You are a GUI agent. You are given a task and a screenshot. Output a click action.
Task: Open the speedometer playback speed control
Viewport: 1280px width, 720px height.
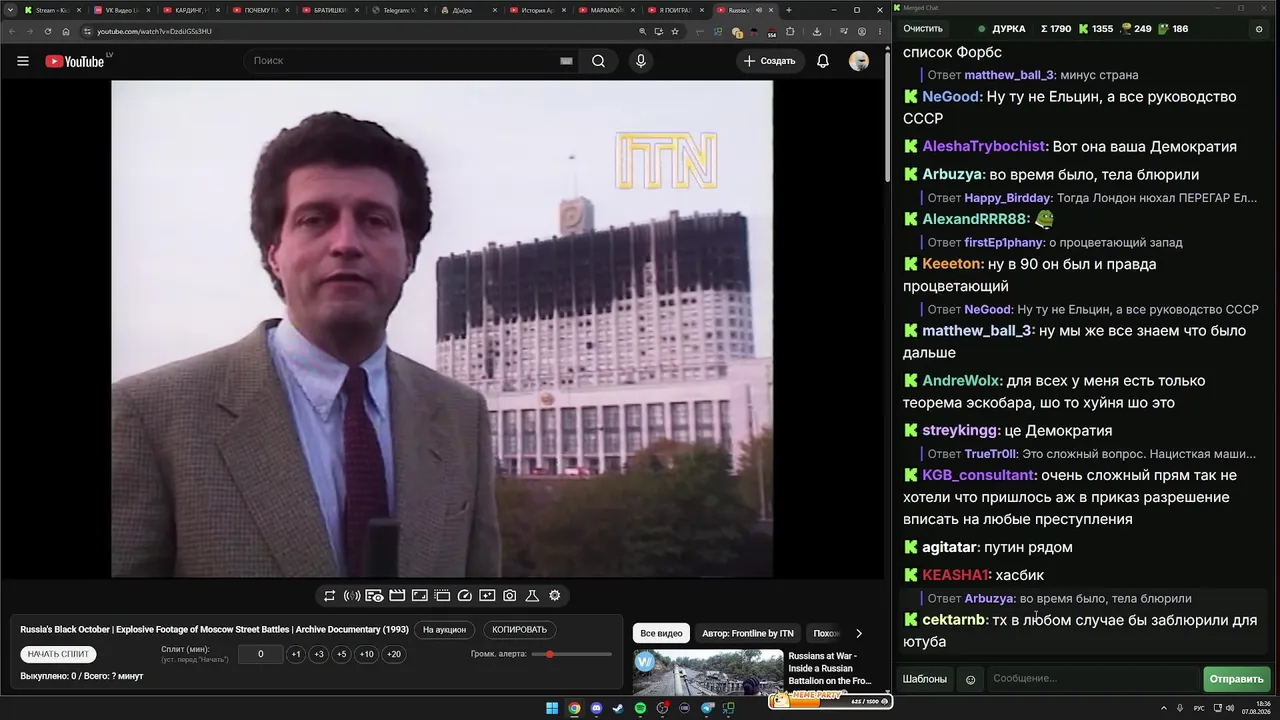(x=465, y=596)
